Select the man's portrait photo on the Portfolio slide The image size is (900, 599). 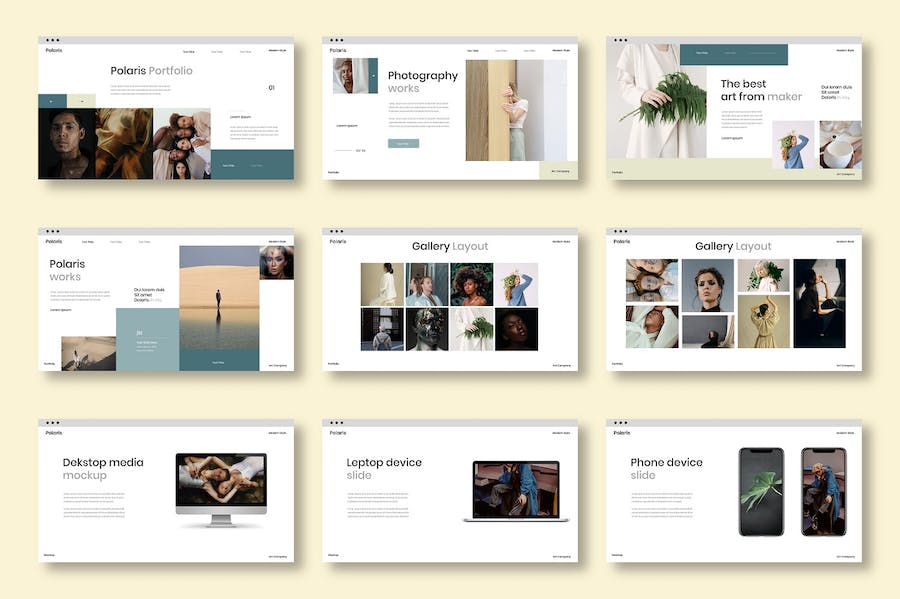[x=66, y=144]
